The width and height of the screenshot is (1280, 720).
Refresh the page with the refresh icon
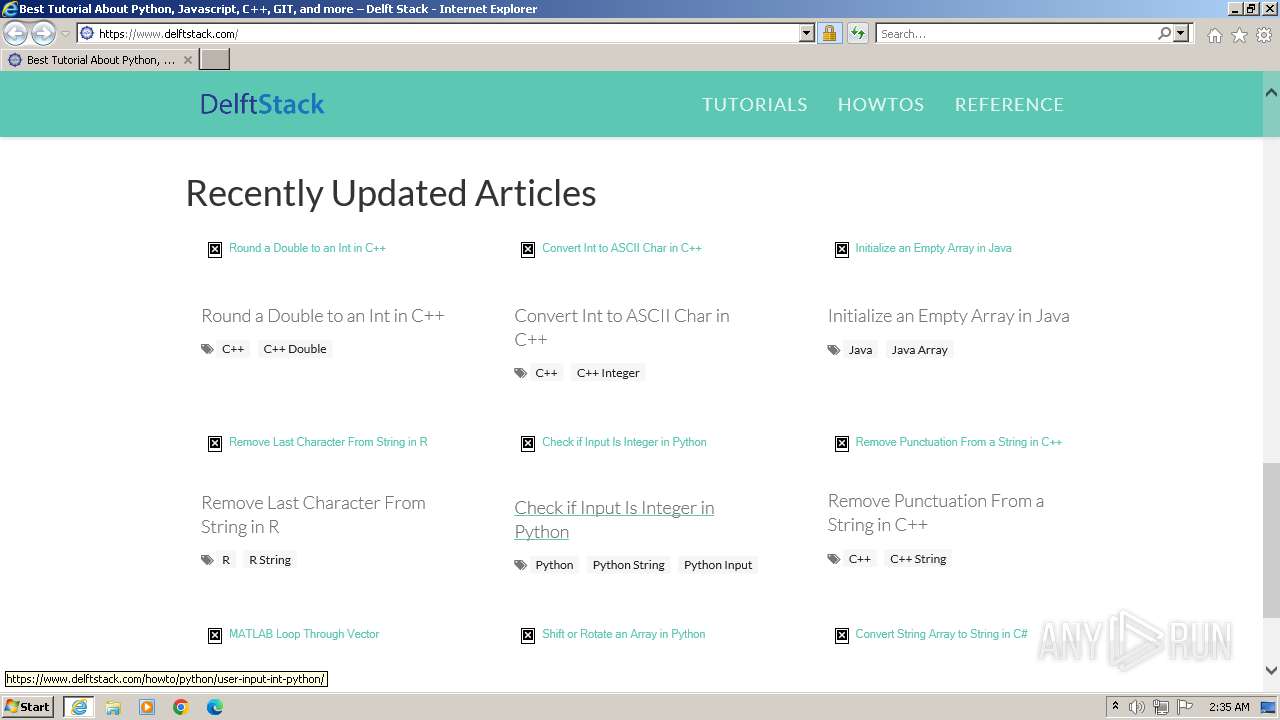(x=858, y=33)
